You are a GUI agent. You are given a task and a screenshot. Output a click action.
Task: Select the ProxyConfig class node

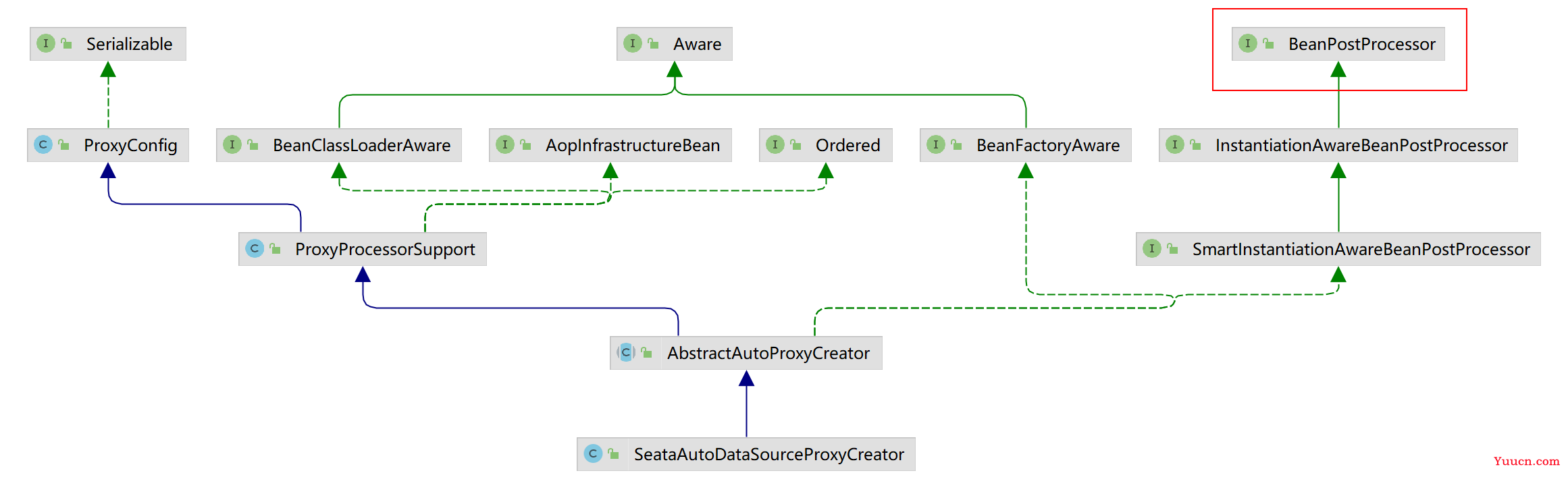click(108, 145)
